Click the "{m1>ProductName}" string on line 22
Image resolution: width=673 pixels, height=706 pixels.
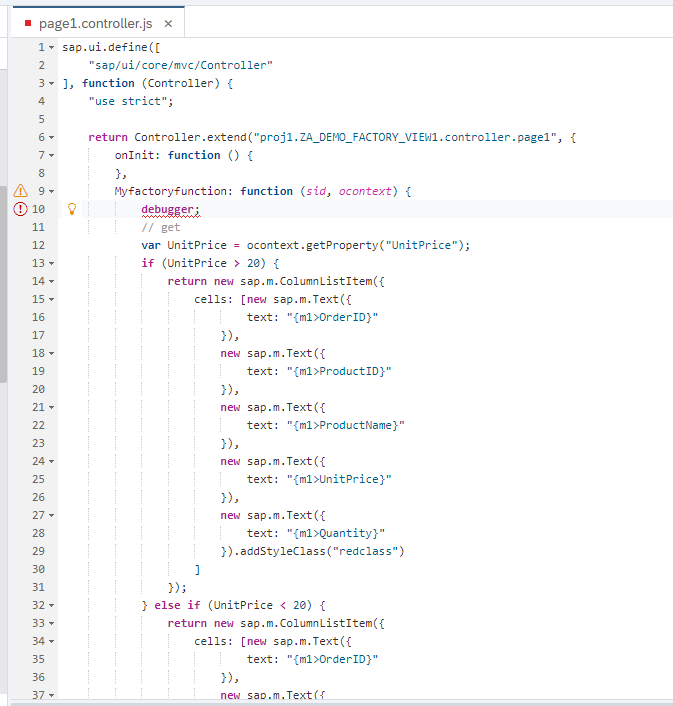[x=346, y=425]
